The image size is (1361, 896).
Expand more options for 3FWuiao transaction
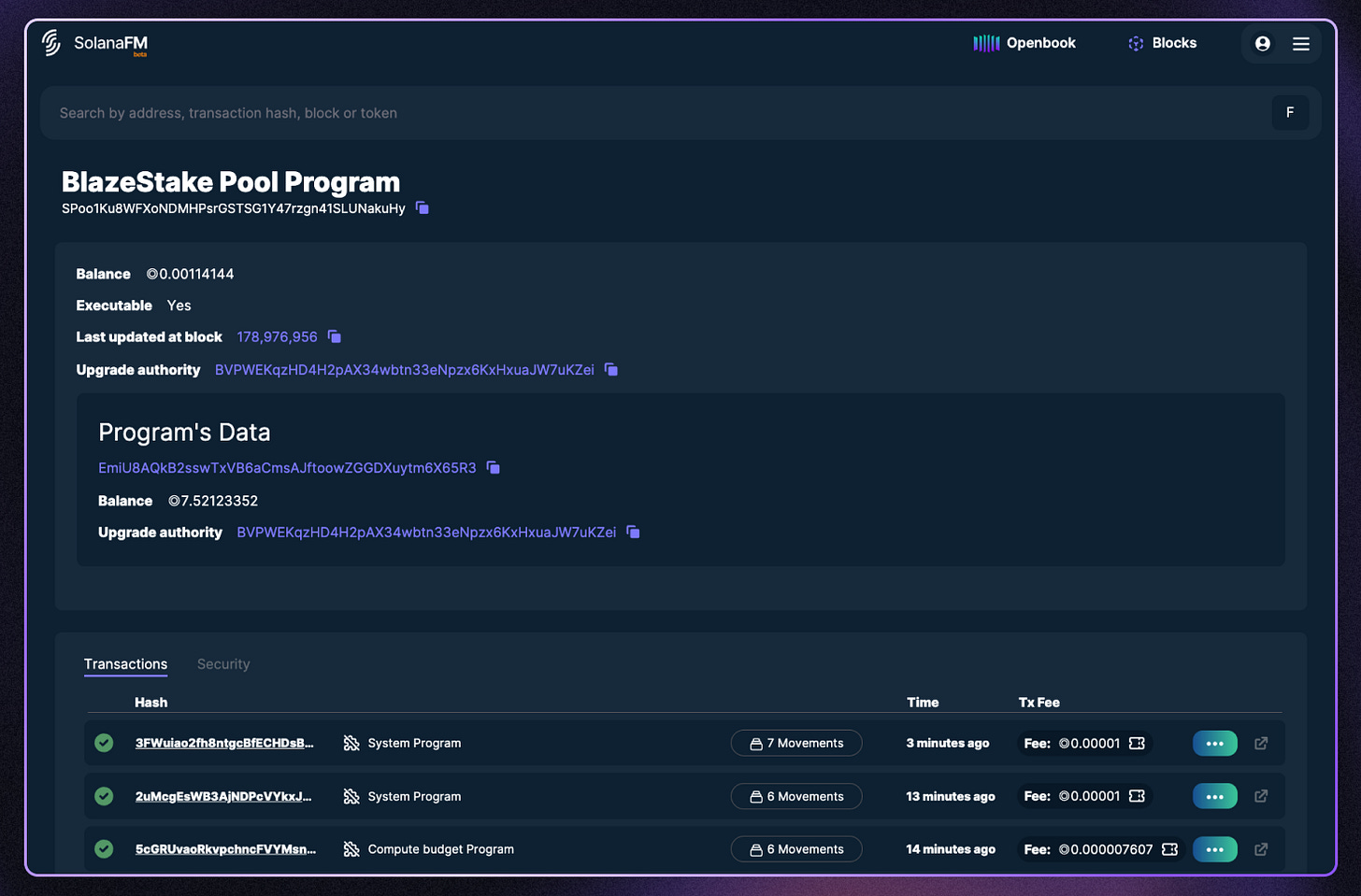coord(1215,743)
